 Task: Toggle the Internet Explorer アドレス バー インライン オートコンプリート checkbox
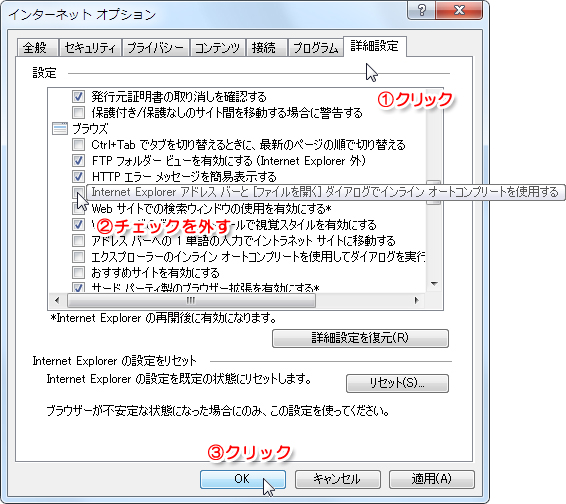click(78, 192)
